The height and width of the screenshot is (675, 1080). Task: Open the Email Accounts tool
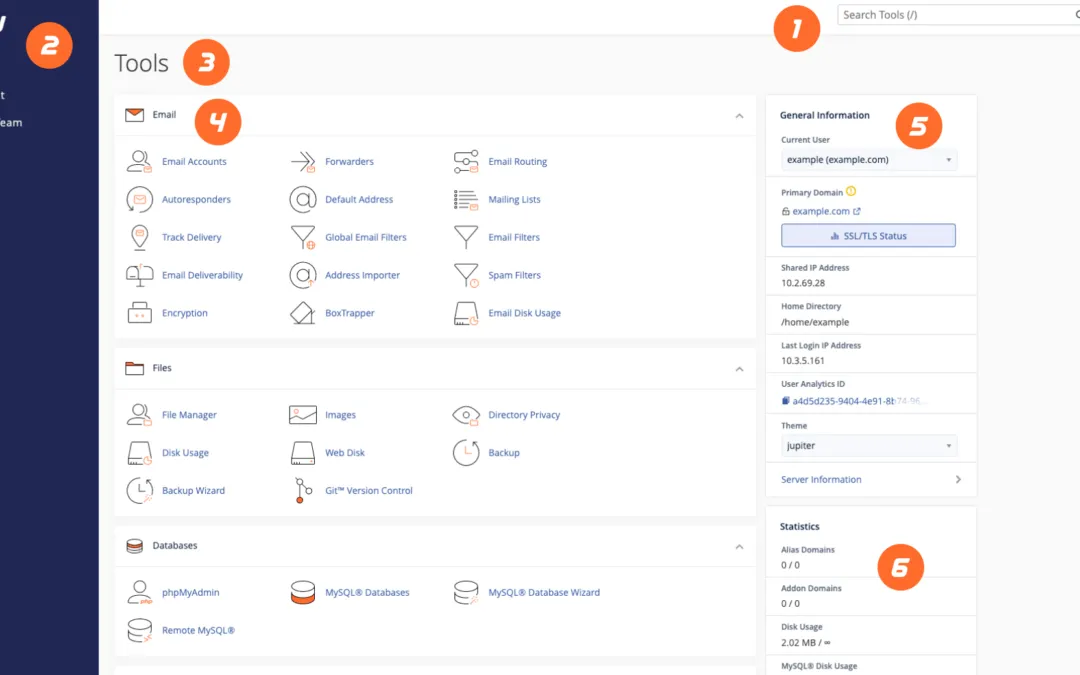coord(193,161)
